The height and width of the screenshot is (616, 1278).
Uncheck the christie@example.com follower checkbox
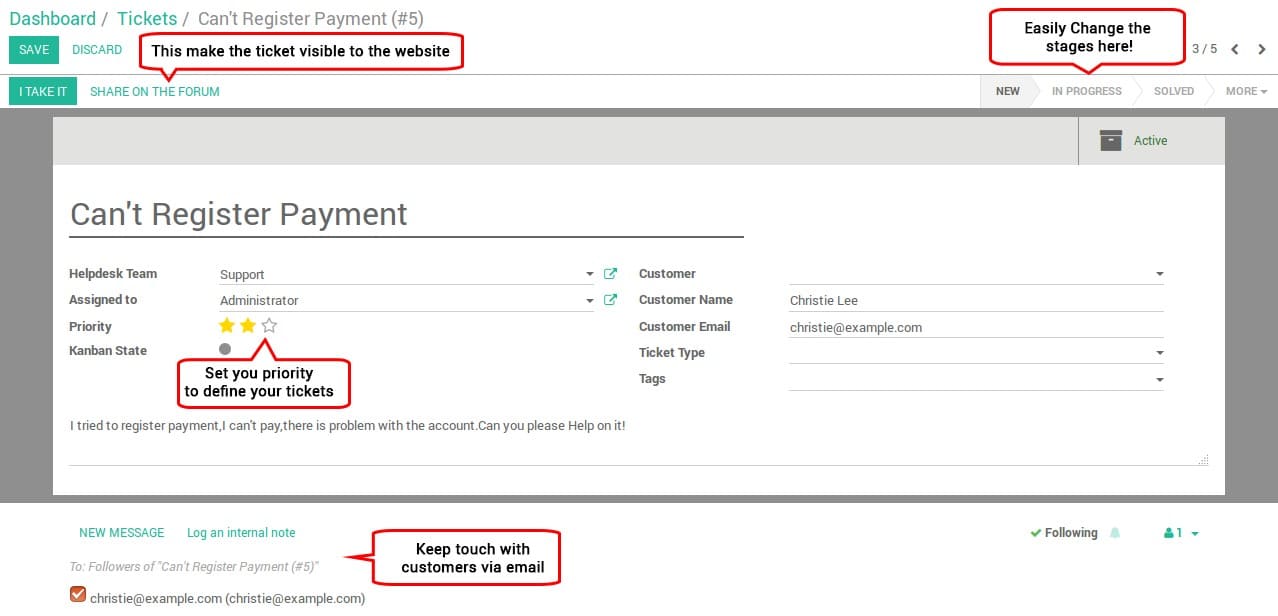click(78, 593)
